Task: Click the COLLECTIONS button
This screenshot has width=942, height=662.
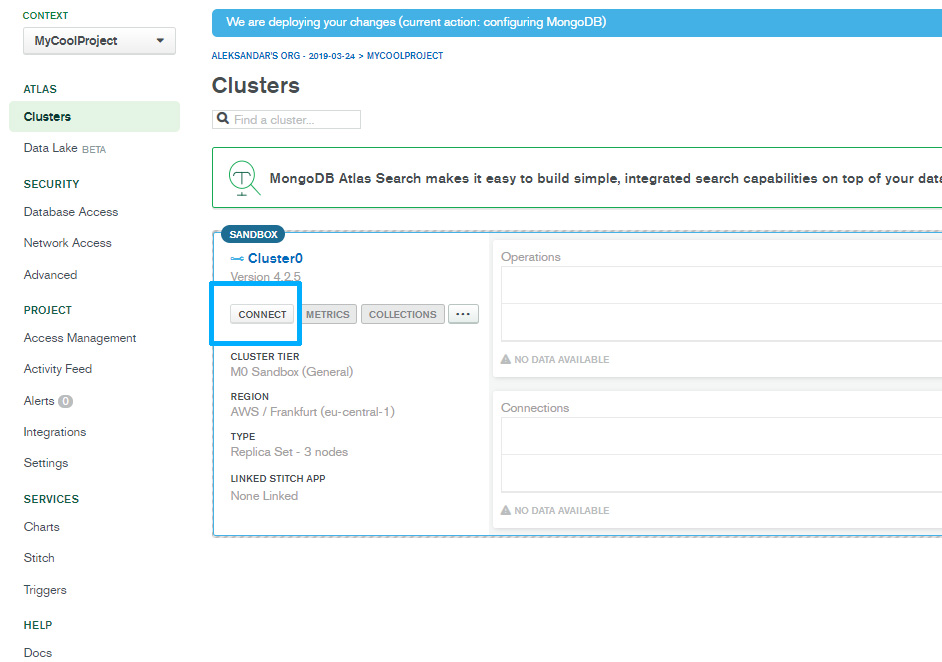Action: click(x=403, y=314)
